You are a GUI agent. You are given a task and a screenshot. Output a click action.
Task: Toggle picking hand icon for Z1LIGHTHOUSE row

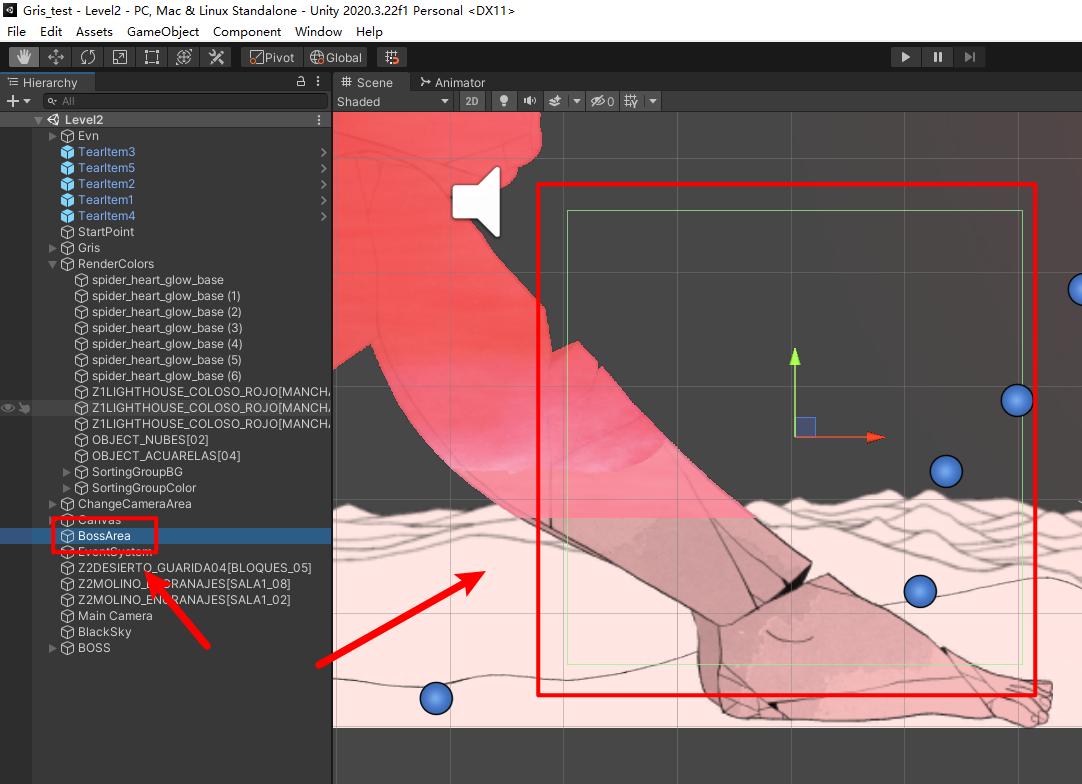tap(24, 408)
